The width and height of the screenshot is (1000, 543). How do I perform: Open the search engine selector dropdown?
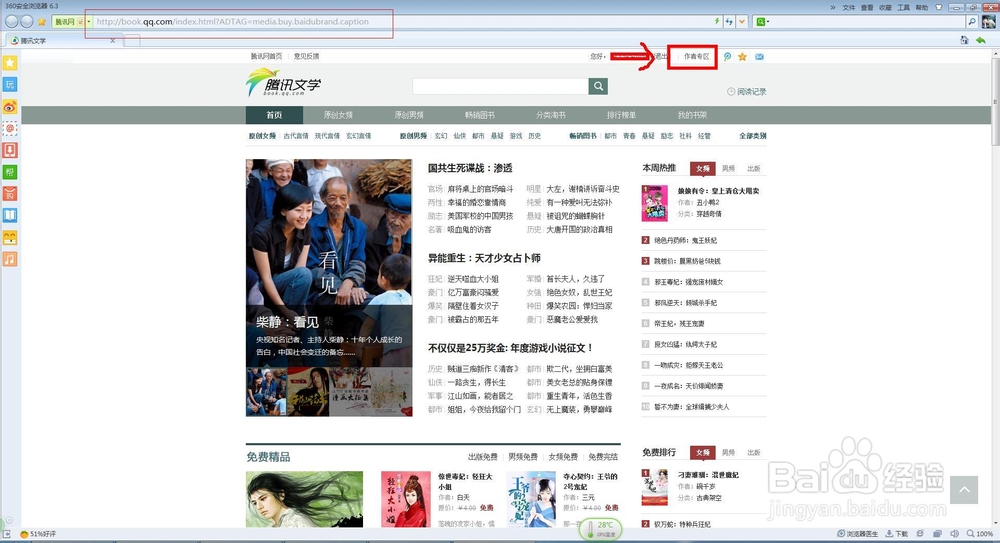click(x=762, y=22)
